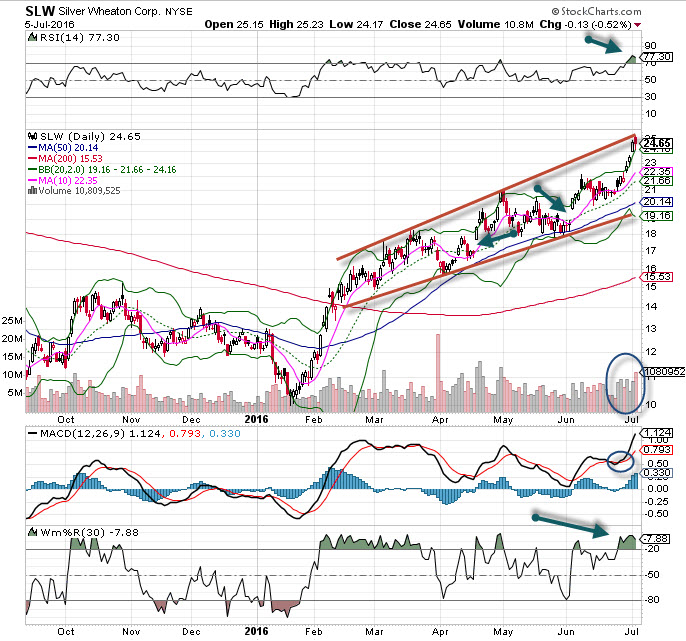Screen dimensions: 686x641
Task: Click the MACD(12,26,9) indicator label
Action: pos(75,435)
